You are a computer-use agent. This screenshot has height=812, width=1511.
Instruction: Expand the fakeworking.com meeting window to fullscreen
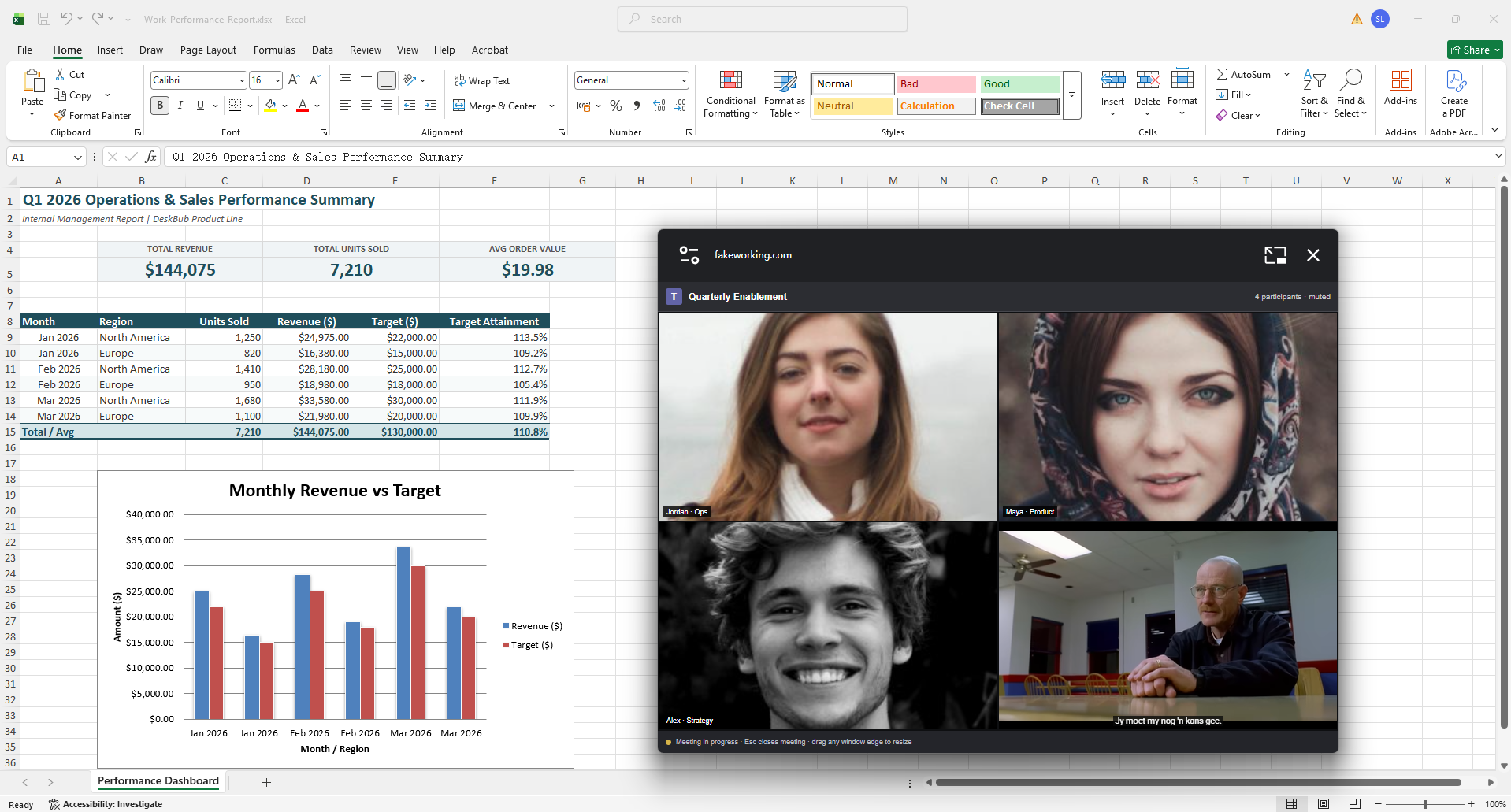pyautogui.click(x=1275, y=254)
